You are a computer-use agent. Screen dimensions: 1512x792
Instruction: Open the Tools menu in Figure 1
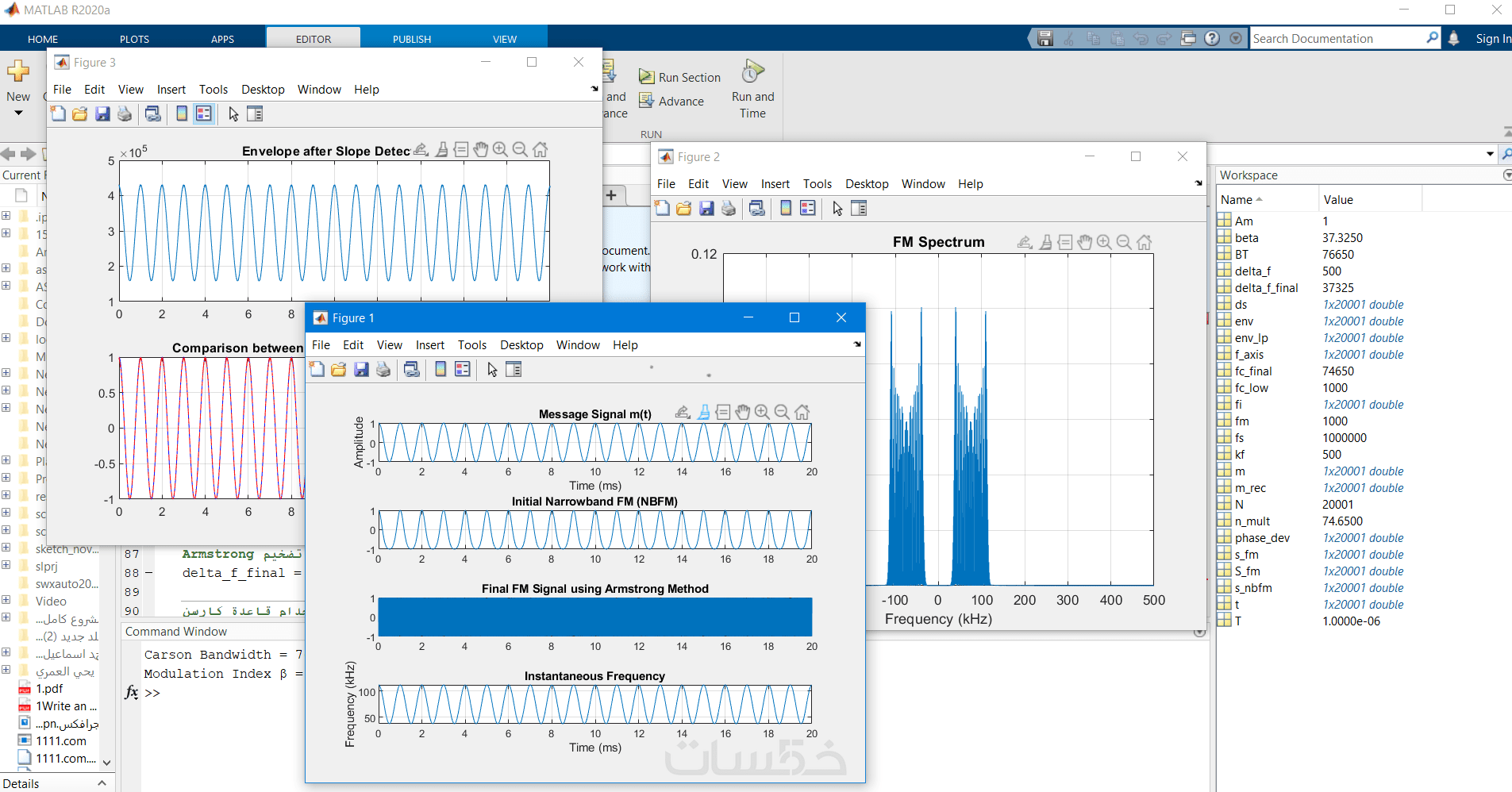471,345
